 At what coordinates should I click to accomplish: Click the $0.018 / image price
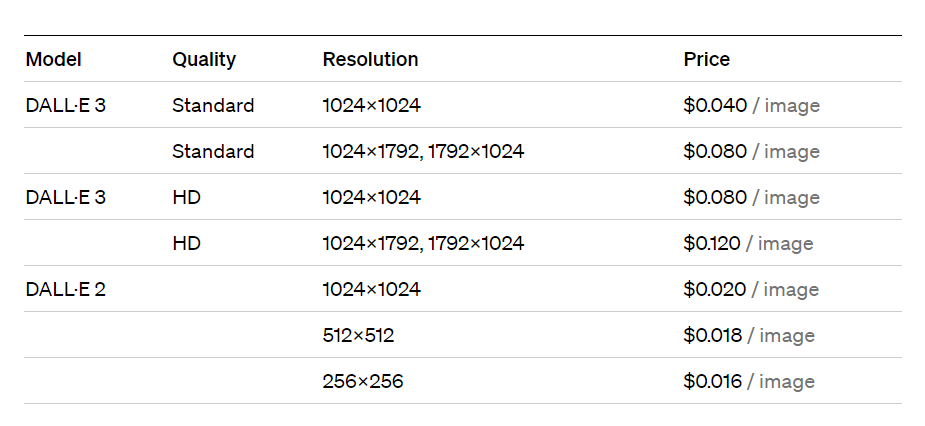tap(749, 335)
